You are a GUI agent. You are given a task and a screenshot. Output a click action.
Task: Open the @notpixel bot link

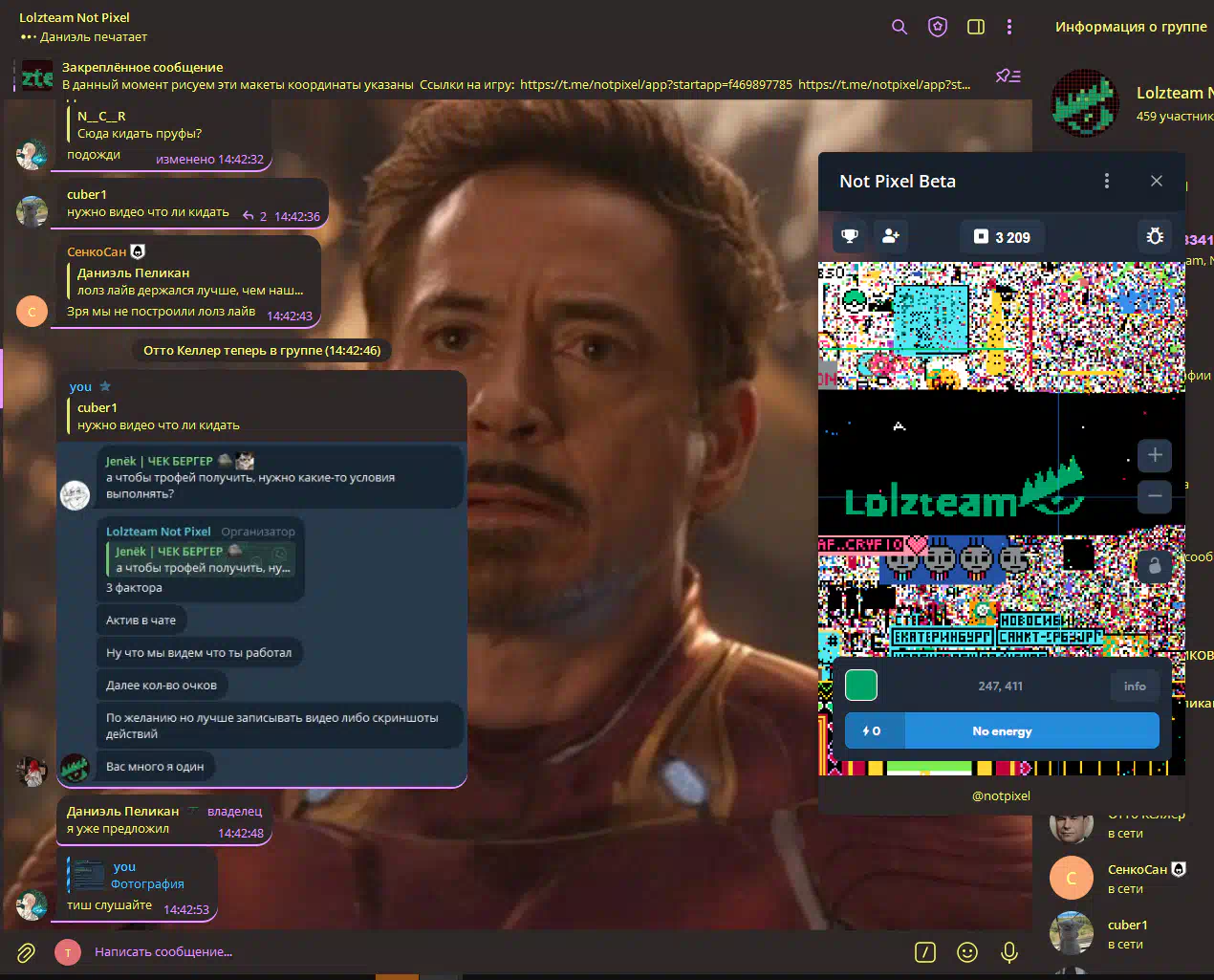click(1001, 795)
